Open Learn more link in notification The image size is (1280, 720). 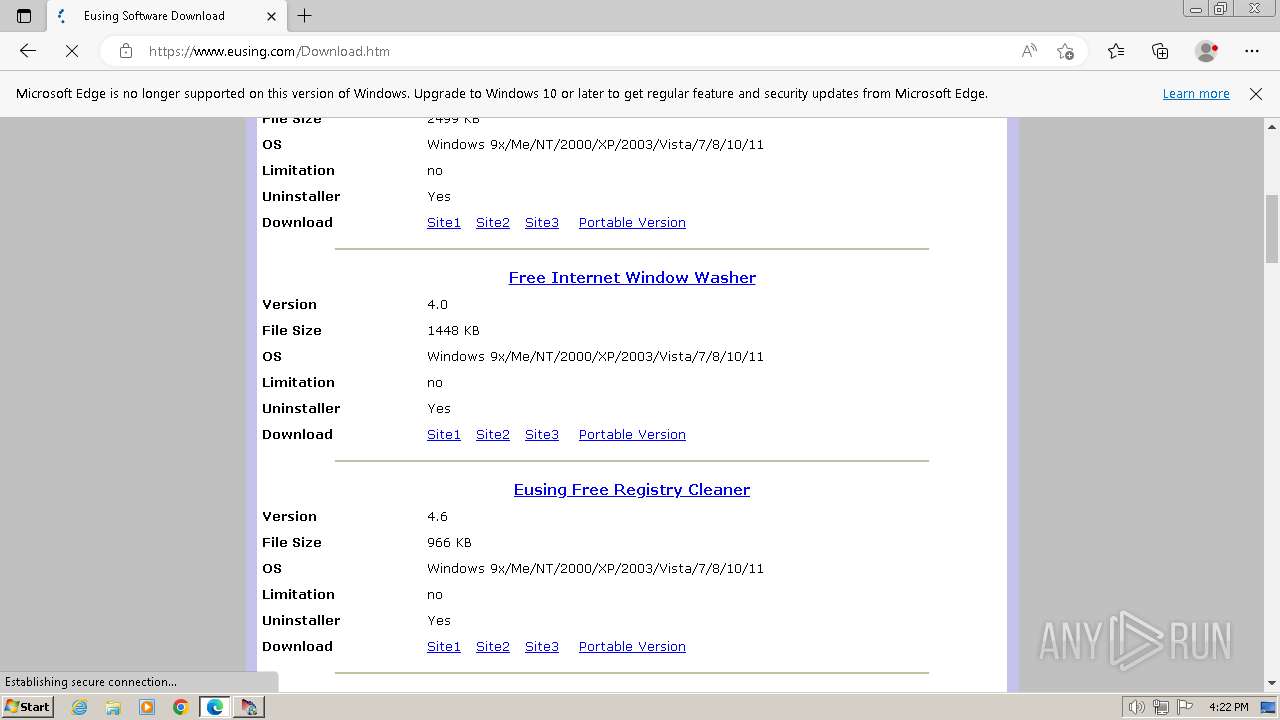(x=1196, y=94)
